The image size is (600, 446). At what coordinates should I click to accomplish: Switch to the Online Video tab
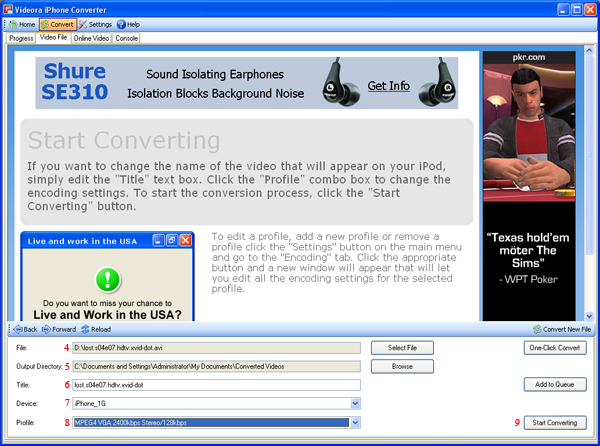point(91,38)
